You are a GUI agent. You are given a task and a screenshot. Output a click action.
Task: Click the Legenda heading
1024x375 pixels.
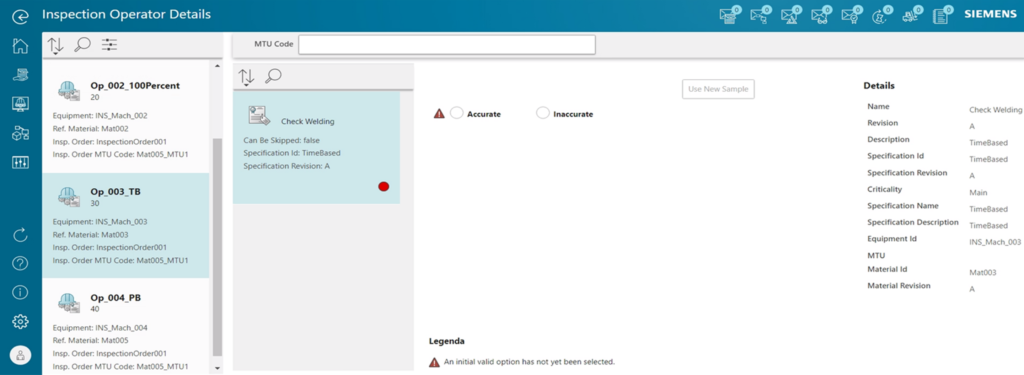(x=447, y=341)
